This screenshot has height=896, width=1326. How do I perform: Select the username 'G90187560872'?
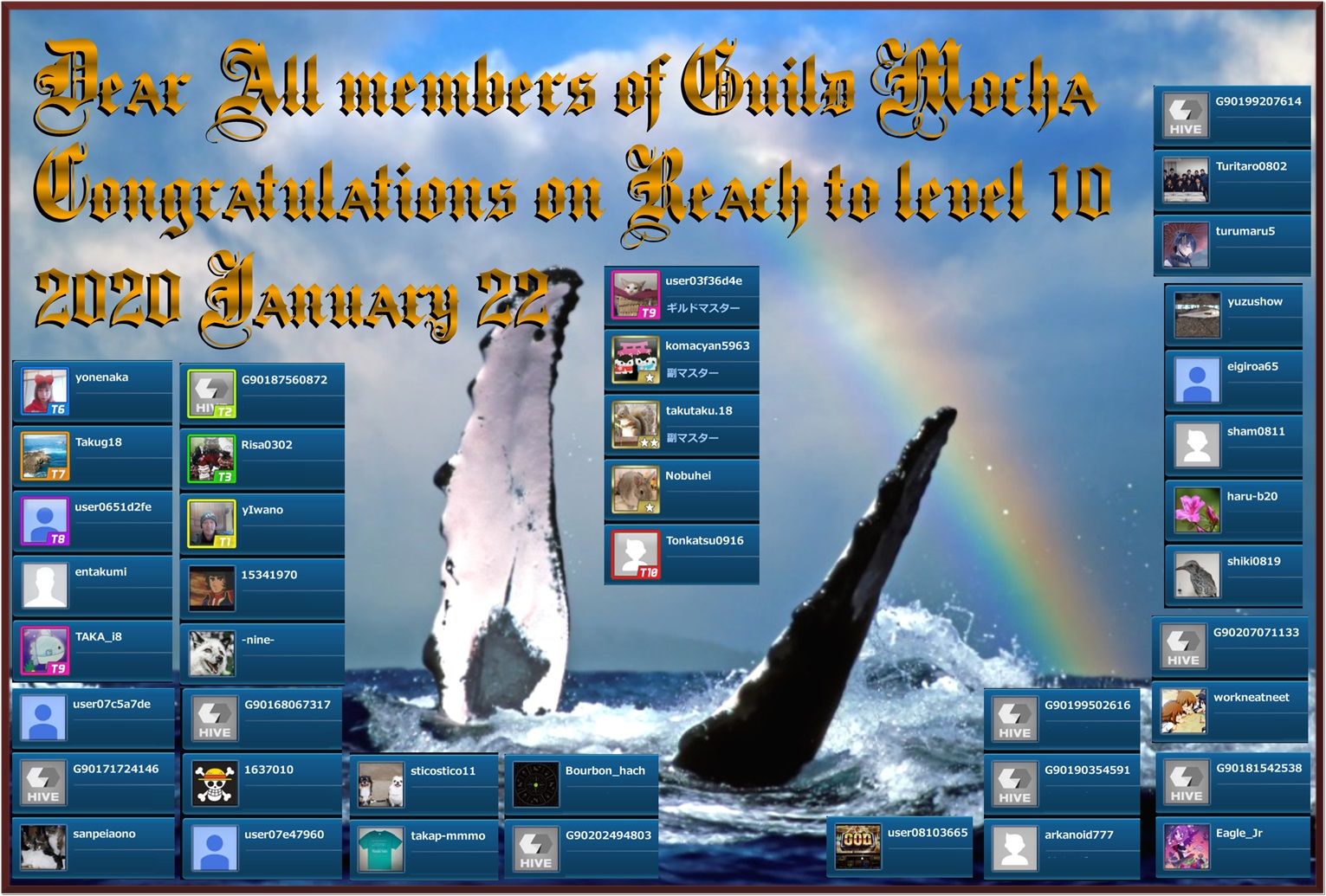284,380
